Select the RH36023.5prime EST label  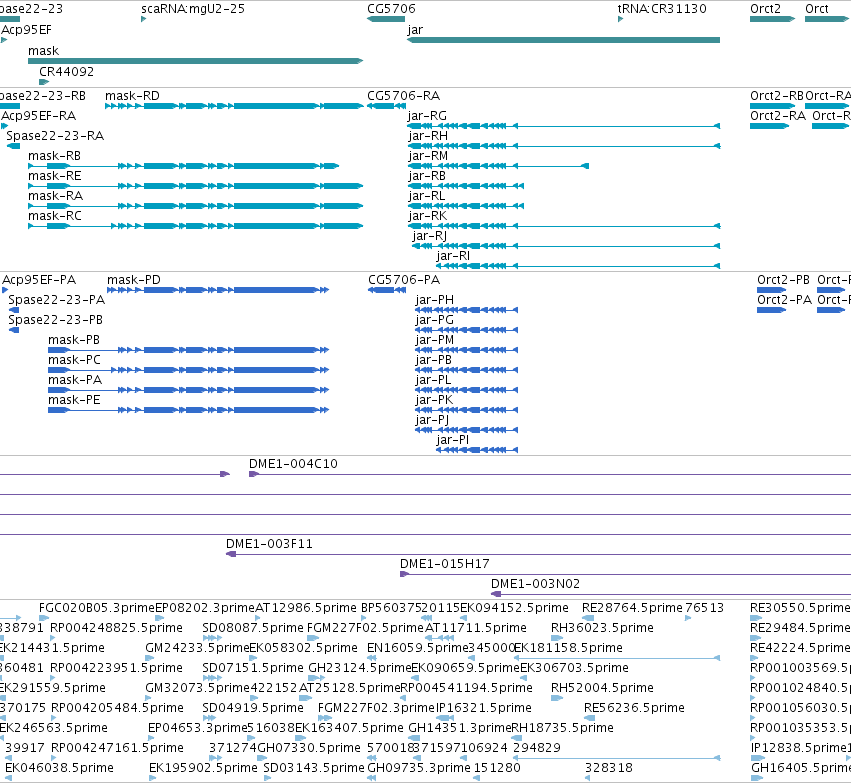point(602,628)
